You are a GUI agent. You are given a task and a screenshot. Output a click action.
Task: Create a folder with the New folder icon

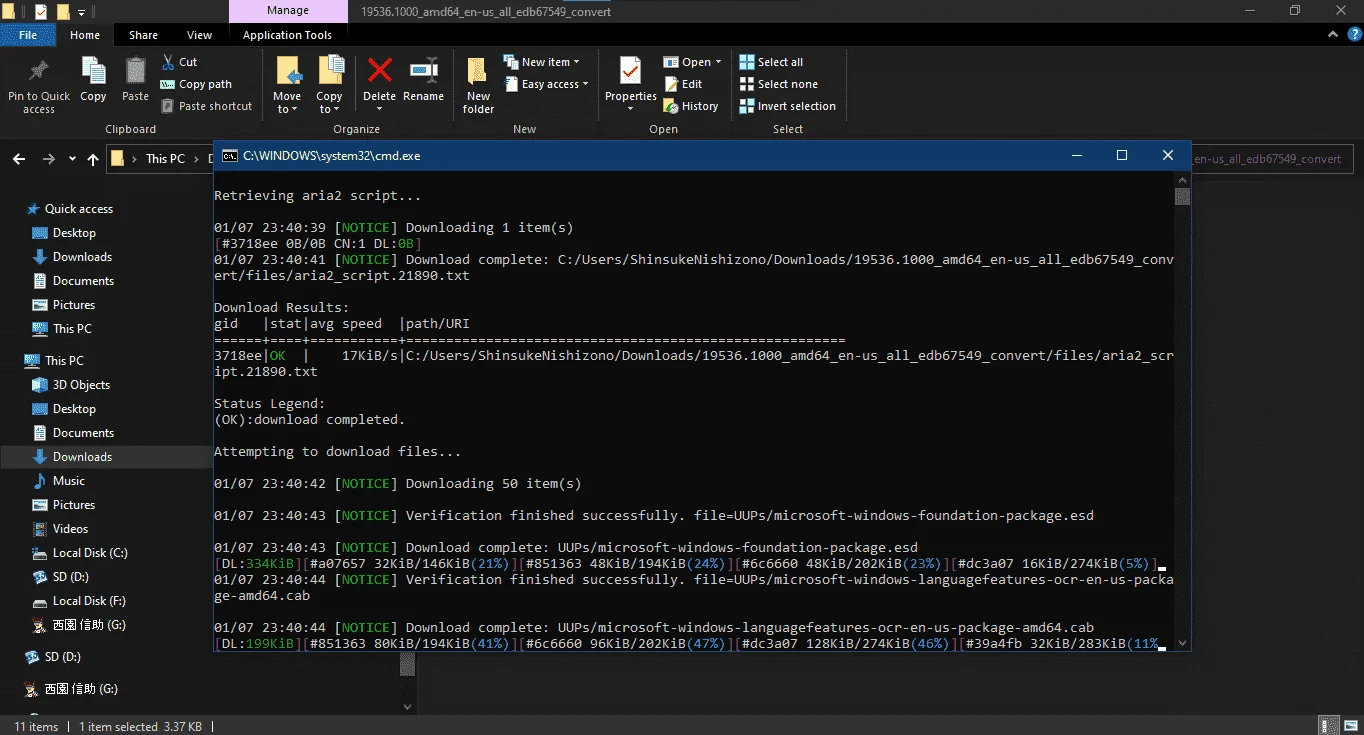click(478, 72)
